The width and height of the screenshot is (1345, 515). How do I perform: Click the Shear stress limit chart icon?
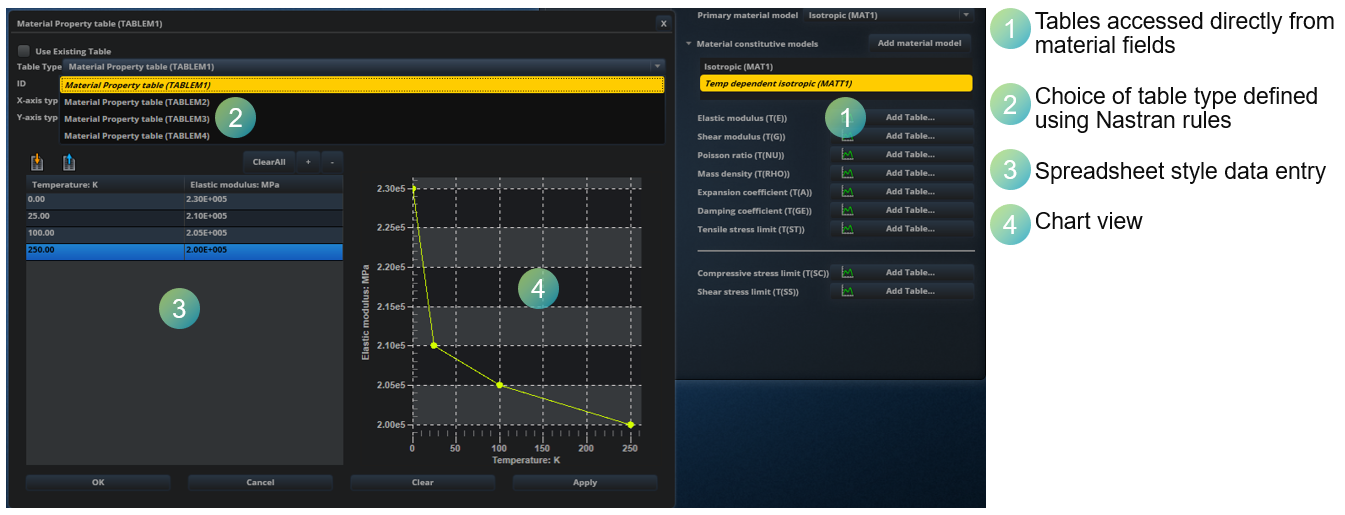[847, 291]
